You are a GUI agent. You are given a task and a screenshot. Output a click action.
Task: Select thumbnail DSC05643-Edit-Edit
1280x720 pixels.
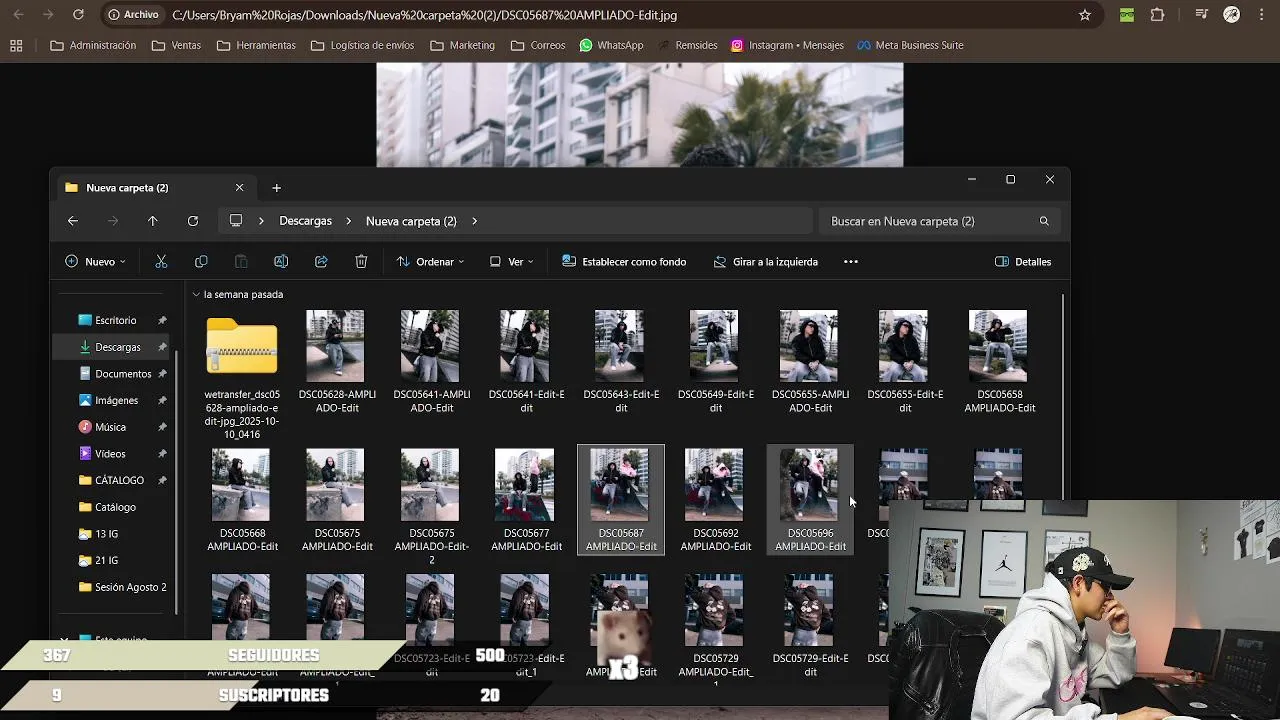[620, 362]
